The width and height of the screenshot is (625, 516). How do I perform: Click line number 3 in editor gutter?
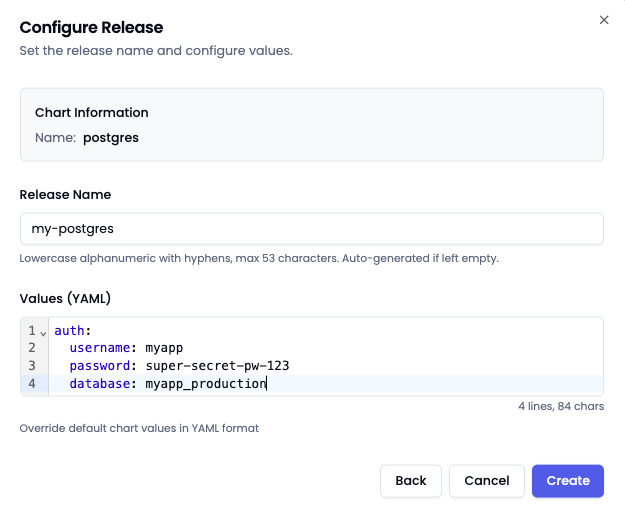[x=32, y=365]
